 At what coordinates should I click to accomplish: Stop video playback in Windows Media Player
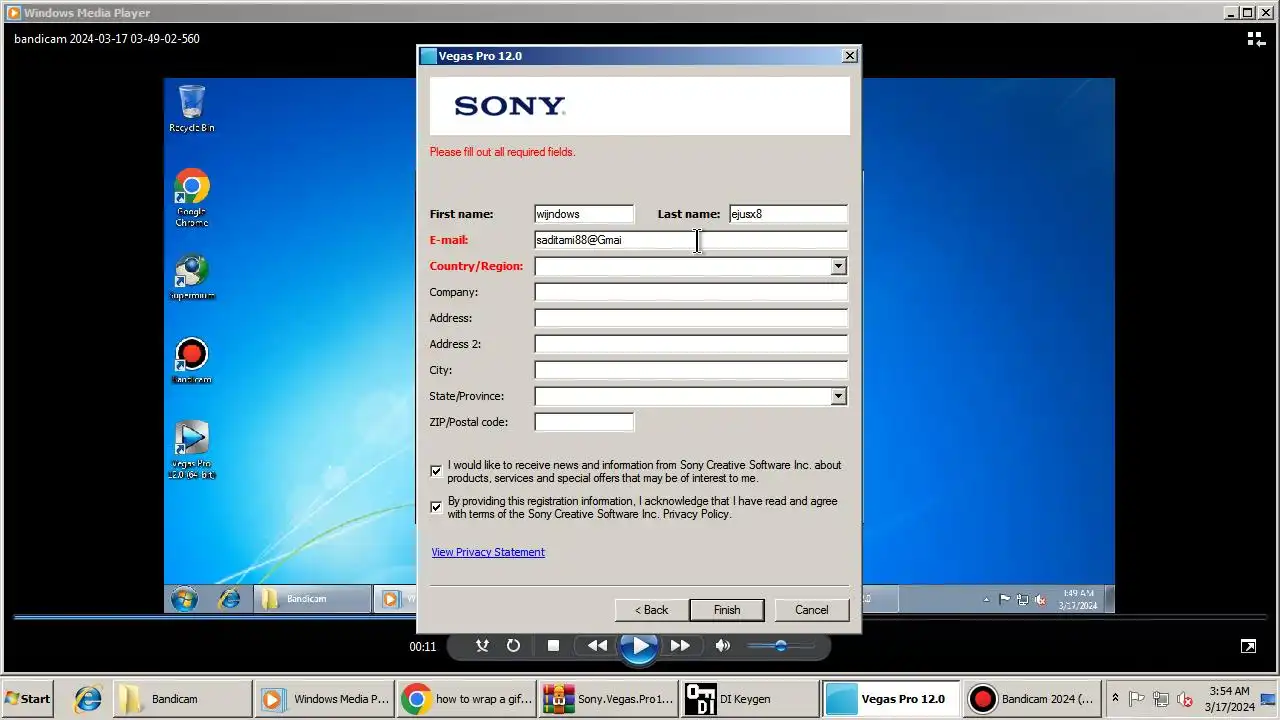point(553,646)
